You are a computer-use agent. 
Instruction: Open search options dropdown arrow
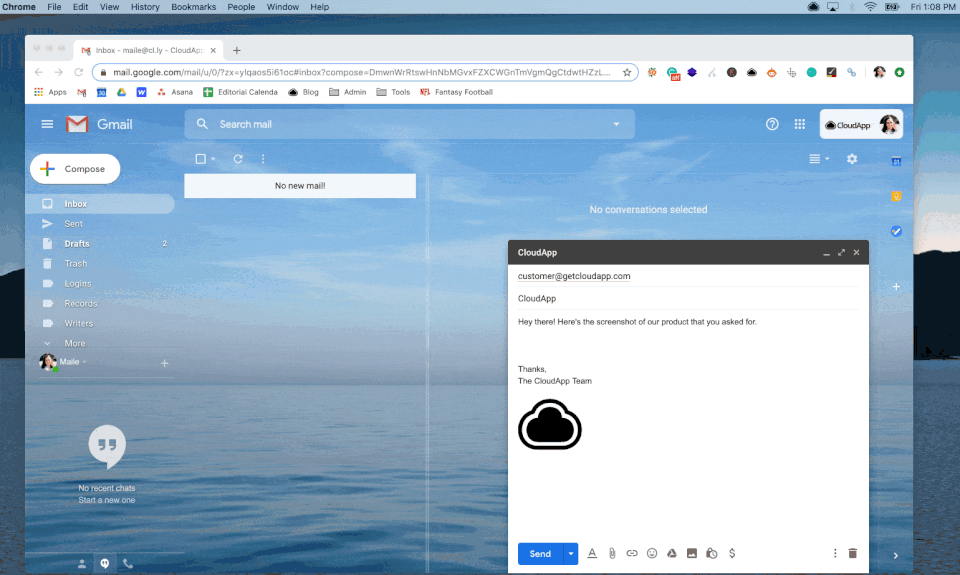[x=616, y=124]
